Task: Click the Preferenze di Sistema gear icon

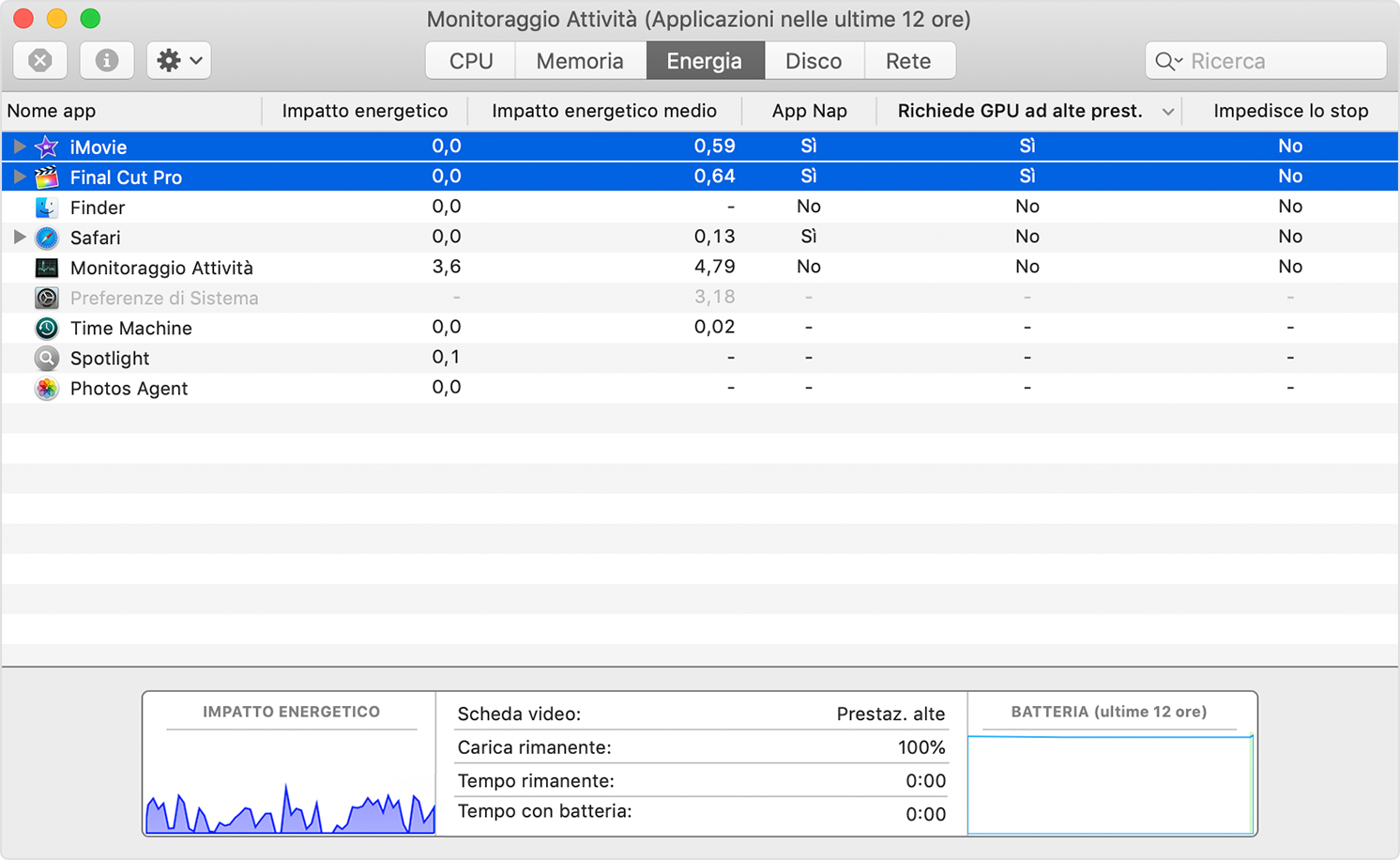Action: [x=46, y=298]
